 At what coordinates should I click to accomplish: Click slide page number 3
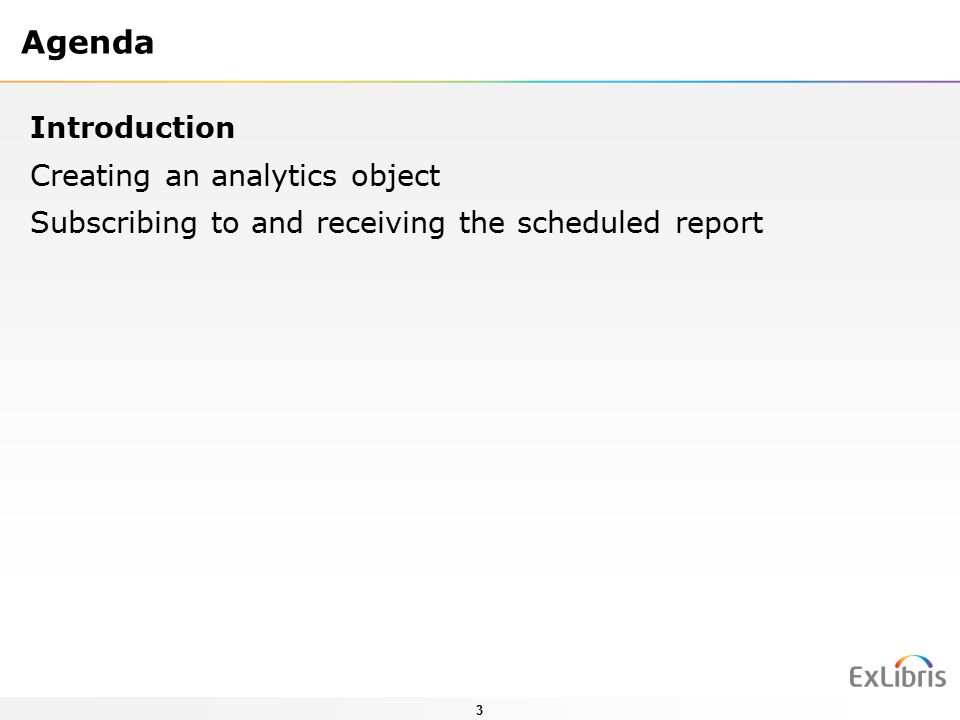pyautogui.click(x=479, y=710)
